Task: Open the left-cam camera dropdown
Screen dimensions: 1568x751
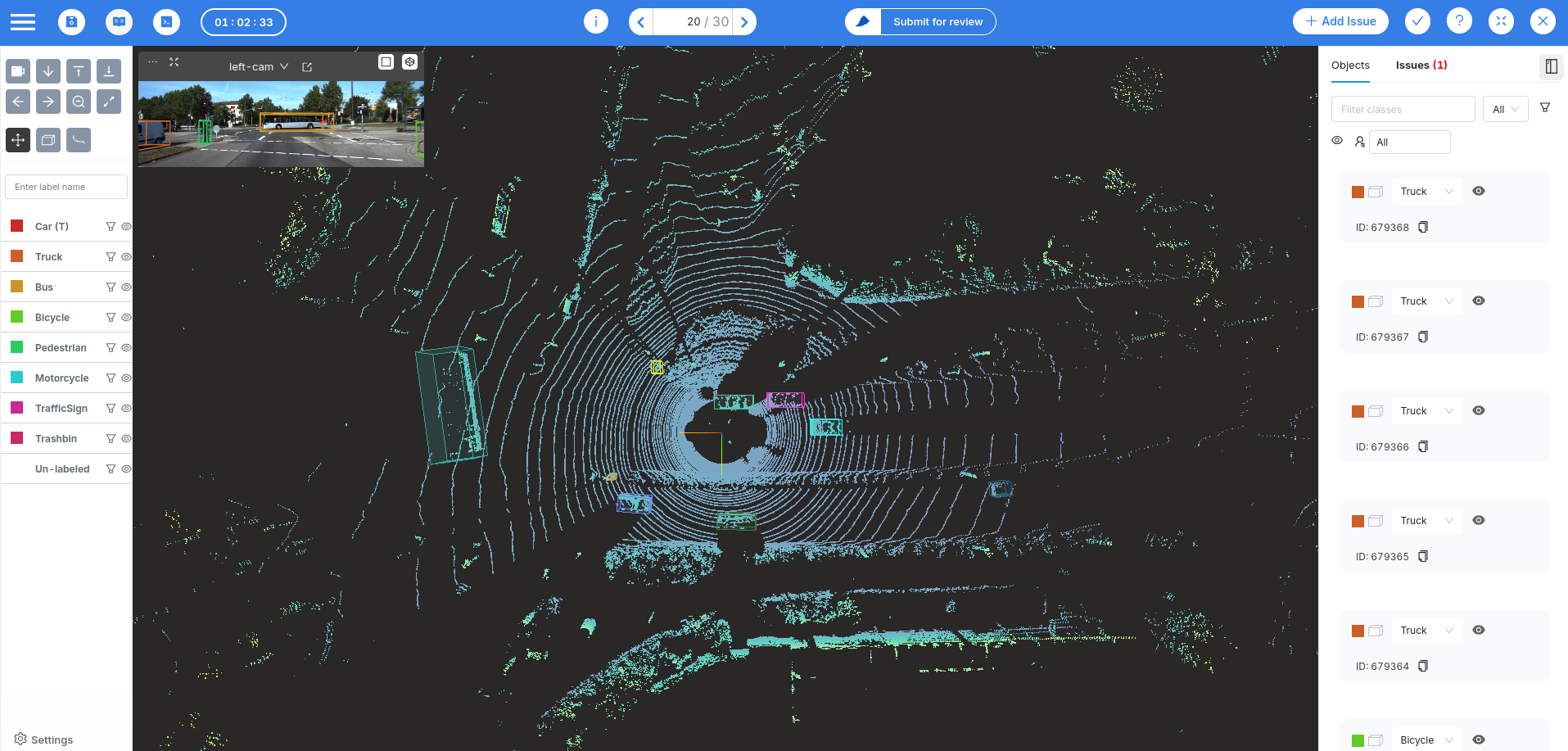Action: click(x=259, y=67)
